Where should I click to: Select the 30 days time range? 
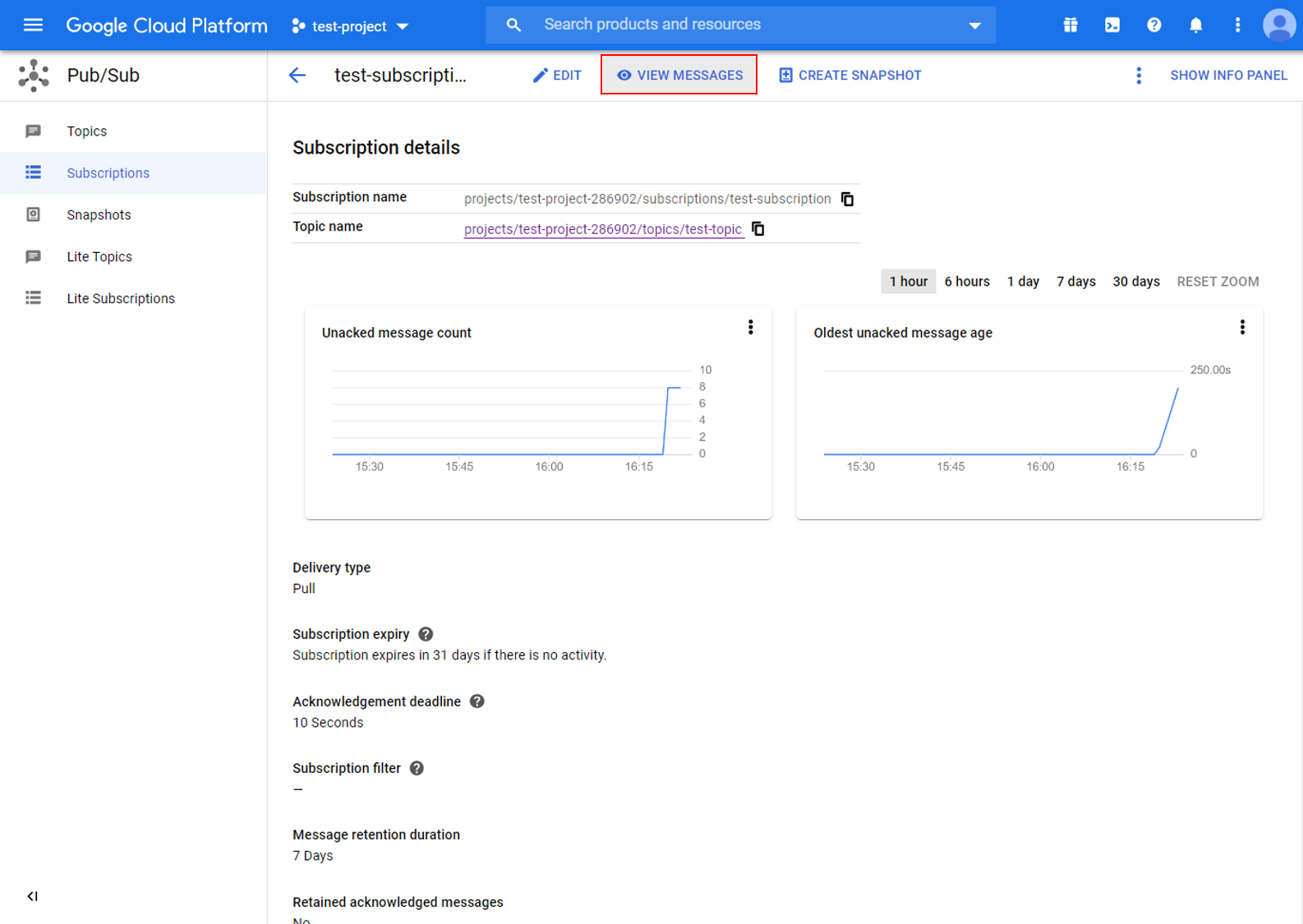tap(1136, 282)
